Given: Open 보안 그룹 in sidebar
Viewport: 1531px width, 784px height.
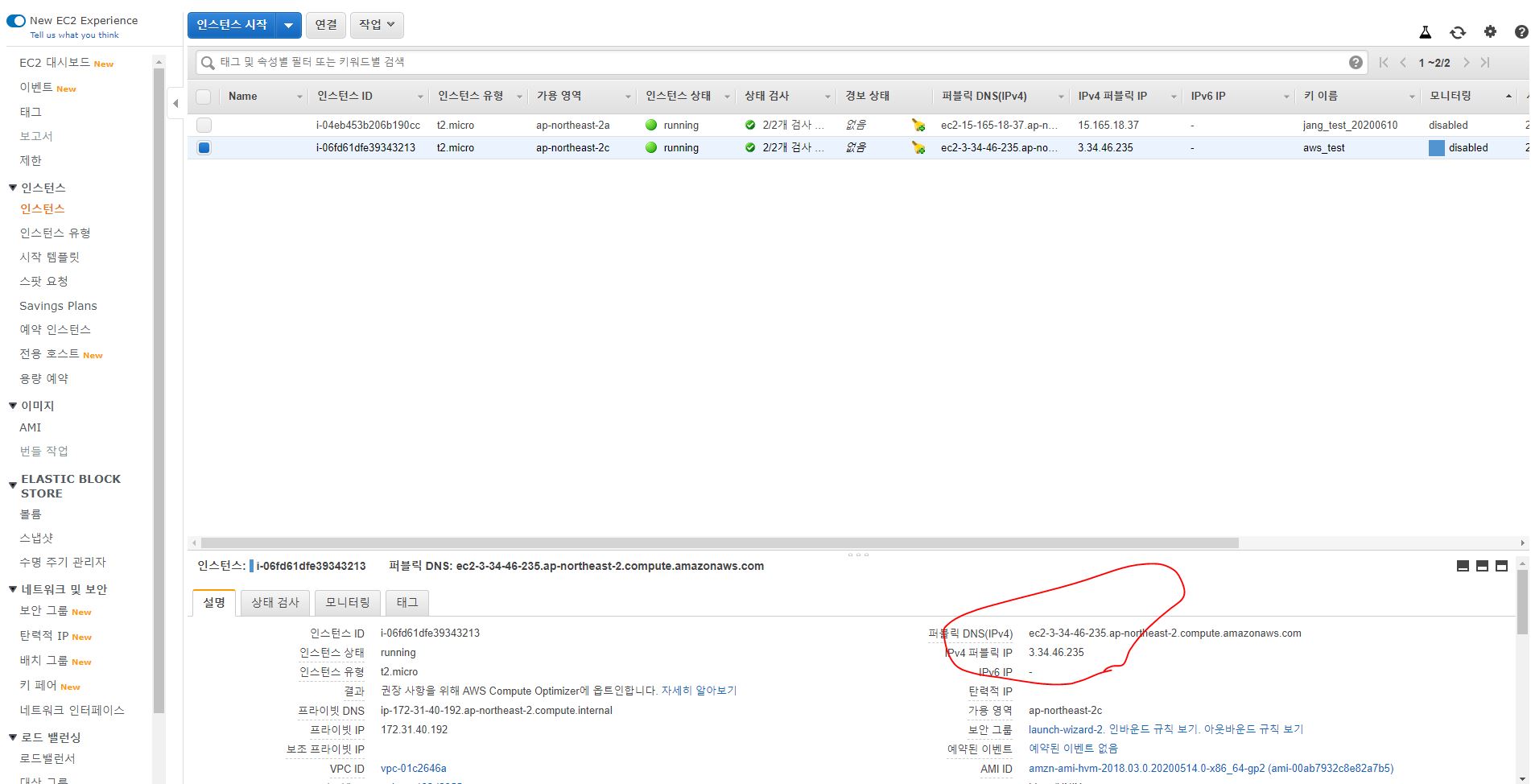Looking at the screenshot, I should click(x=43, y=611).
